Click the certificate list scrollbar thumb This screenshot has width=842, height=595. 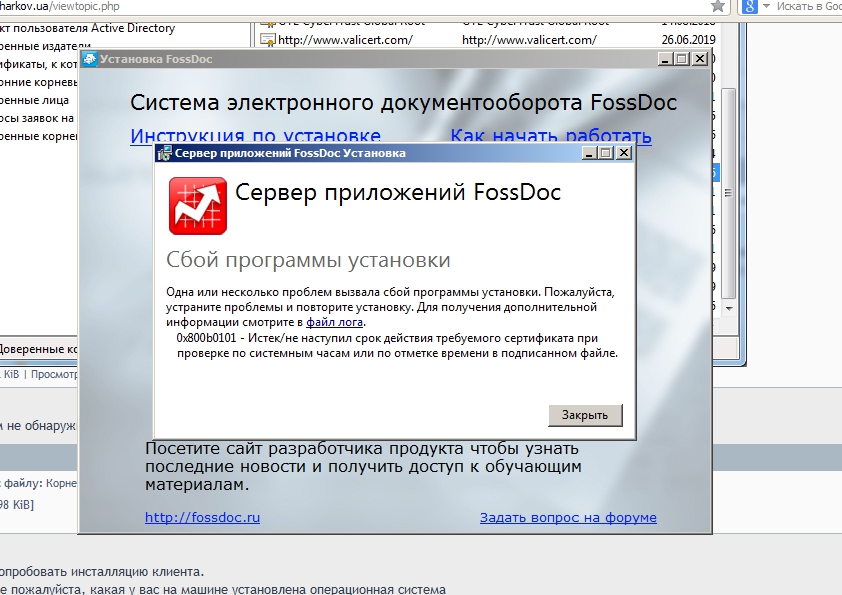pos(728,193)
